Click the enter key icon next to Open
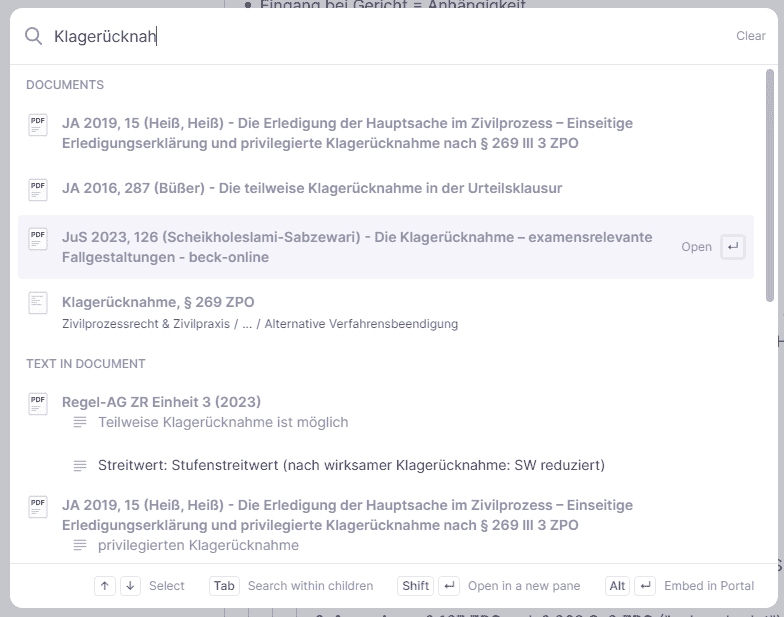The height and width of the screenshot is (617, 784). coord(732,247)
